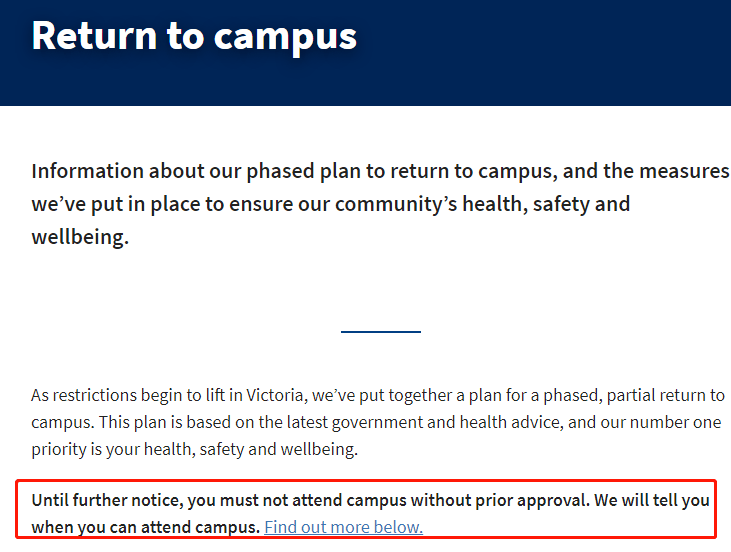Click the phrase 'We will tell you'
The height and width of the screenshot is (552, 731).
[652, 500]
